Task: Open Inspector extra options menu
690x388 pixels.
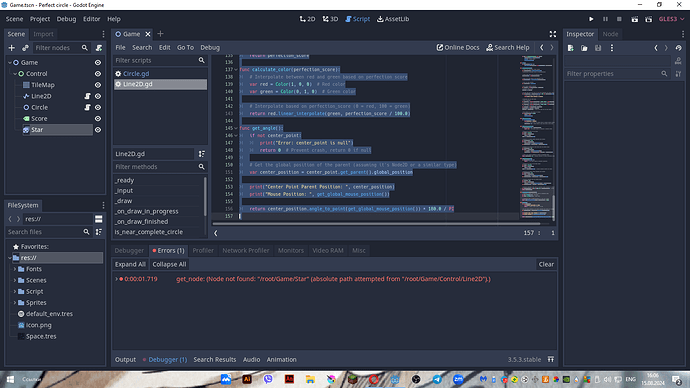Action: [612, 48]
